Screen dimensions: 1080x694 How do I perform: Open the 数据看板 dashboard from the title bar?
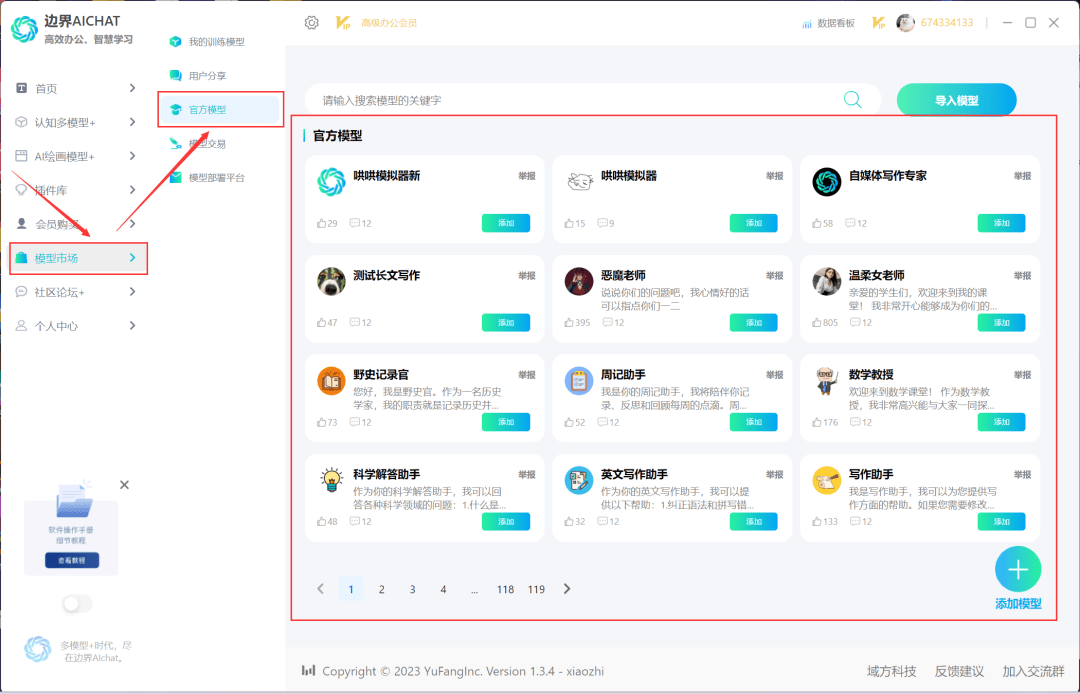coord(828,22)
